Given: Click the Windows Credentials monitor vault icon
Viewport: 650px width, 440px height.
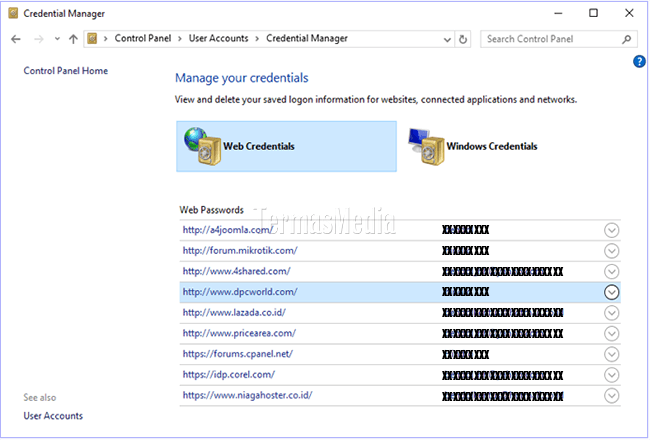Looking at the screenshot, I should tap(426, 147).
